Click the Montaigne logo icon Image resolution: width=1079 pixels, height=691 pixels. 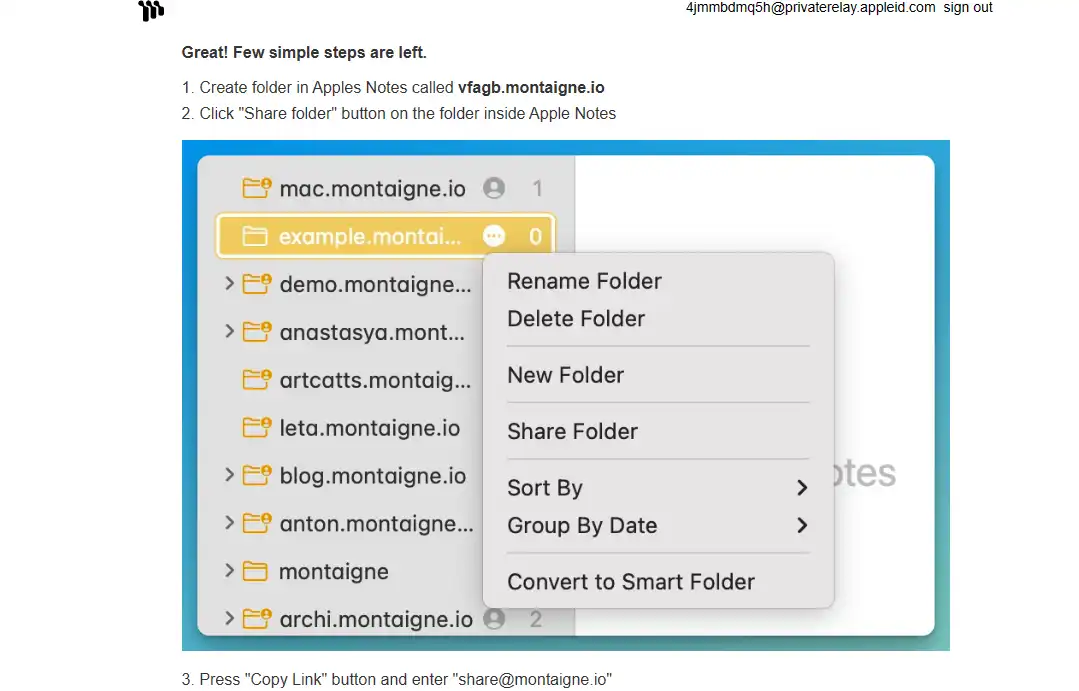[151, 11]
